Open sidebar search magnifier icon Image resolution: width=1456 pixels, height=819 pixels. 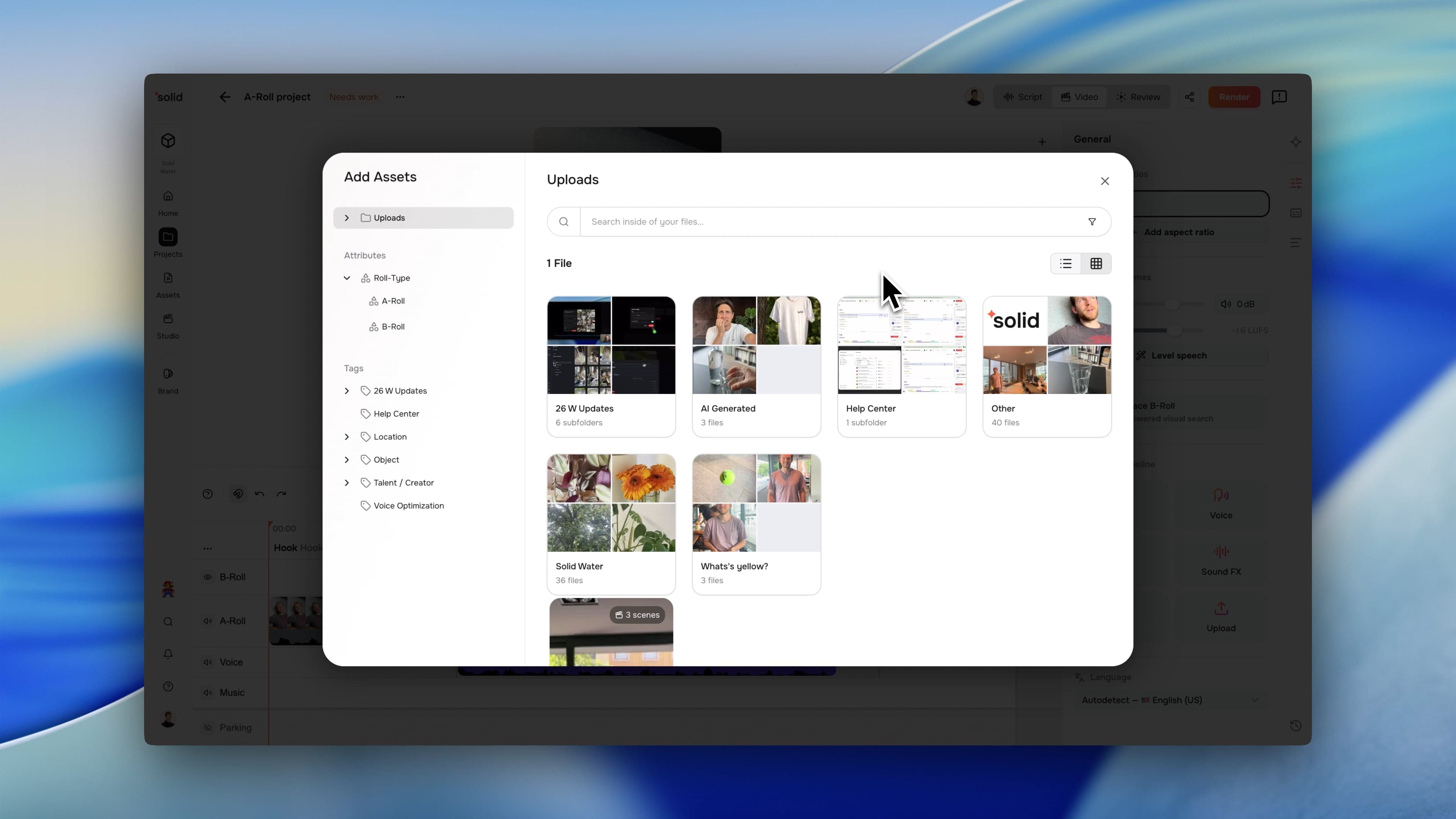coord(168,622)
